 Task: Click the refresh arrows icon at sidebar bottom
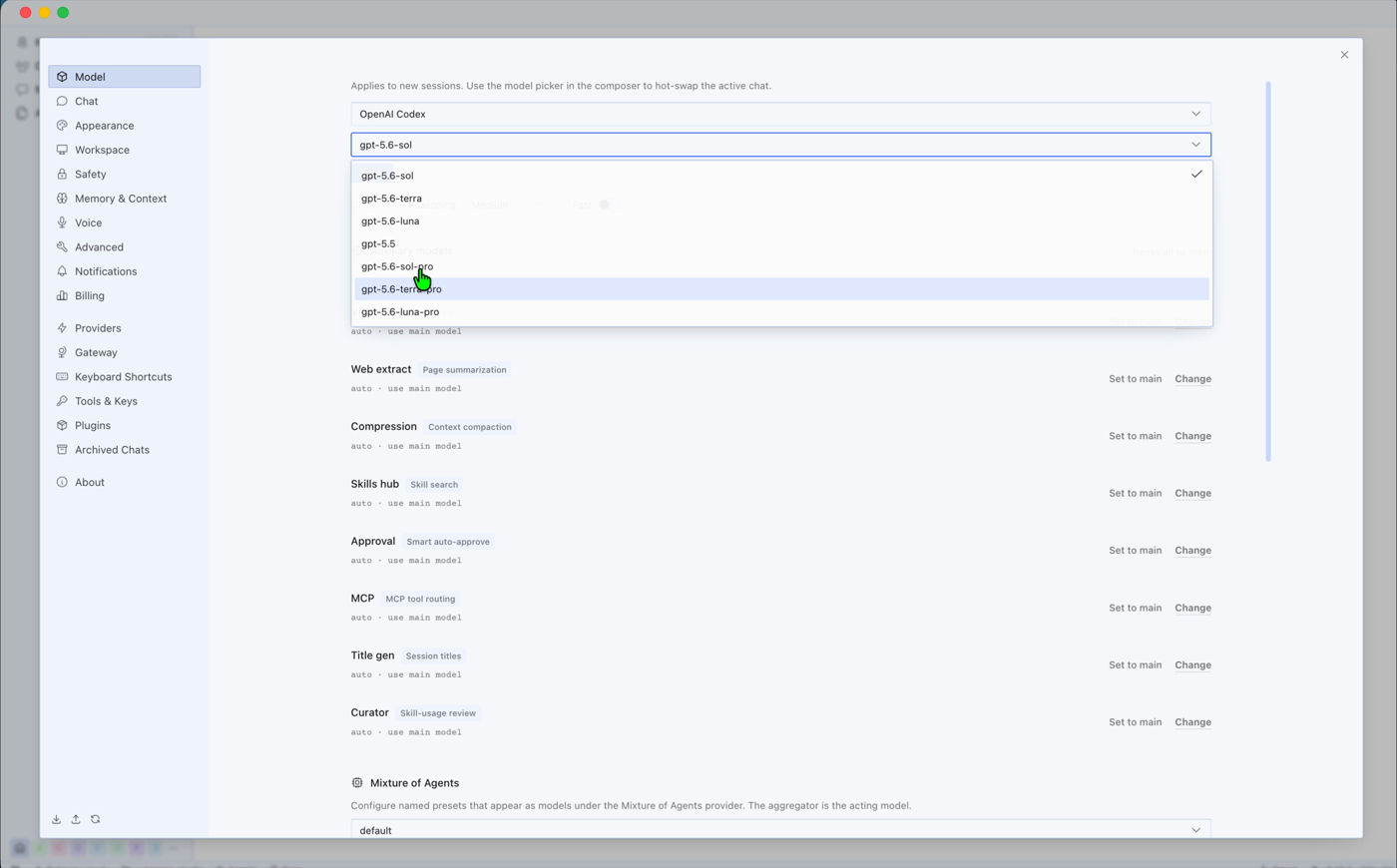[x=96, y=819]
